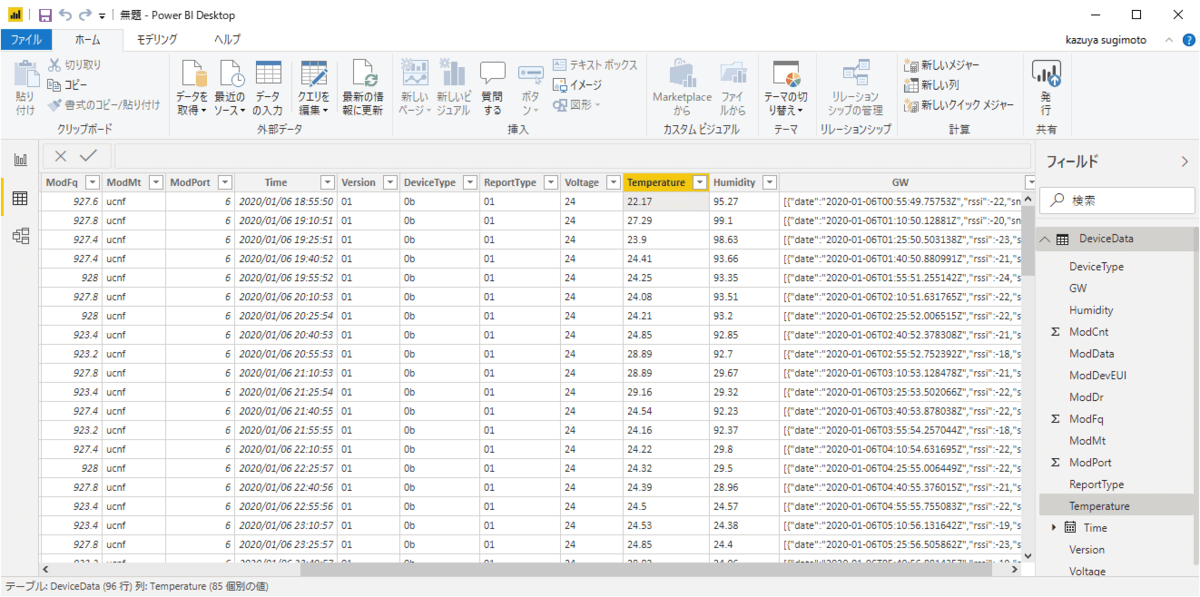
Task: Click New Measure (新しいメジャー) button
Action: [949, 65]
